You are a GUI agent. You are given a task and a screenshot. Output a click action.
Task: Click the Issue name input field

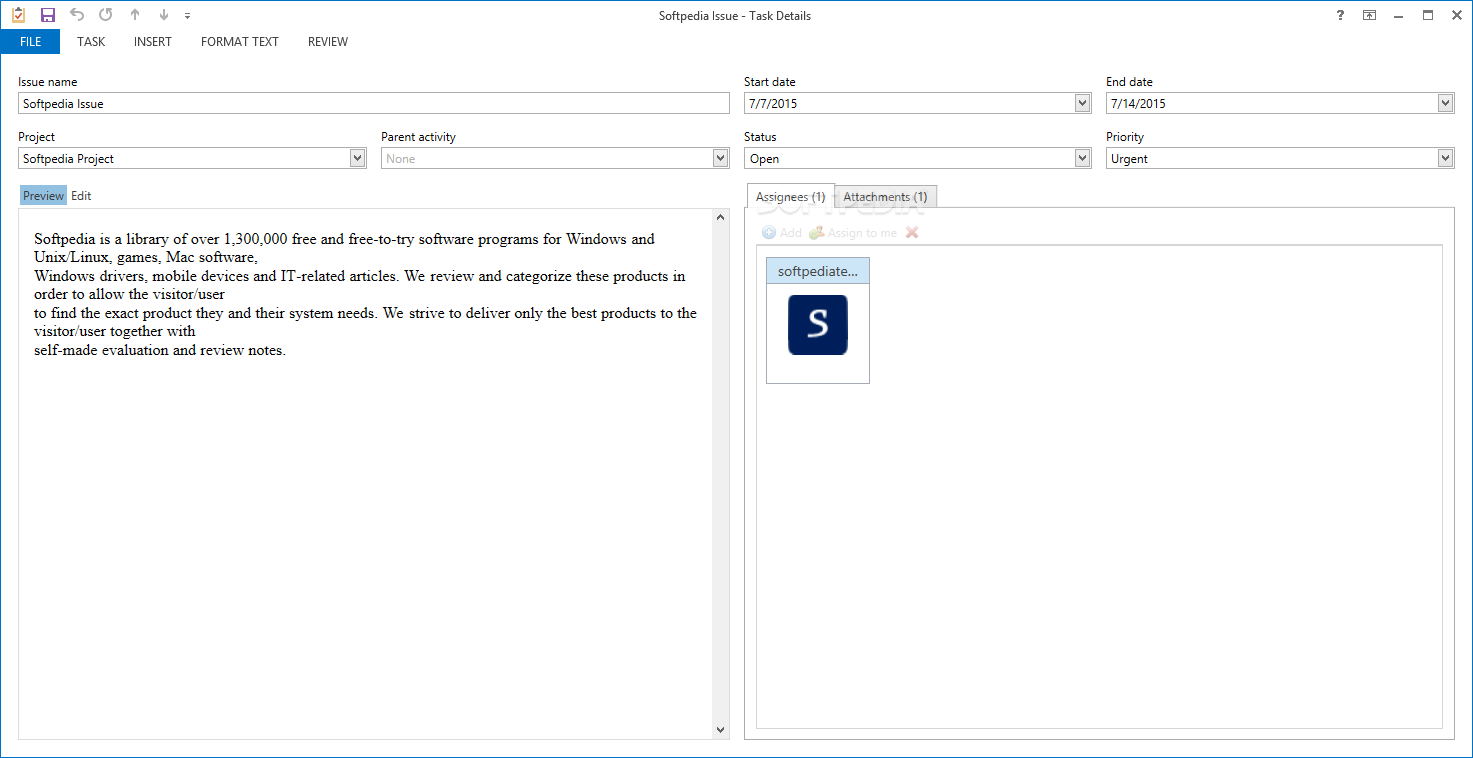(374, 103)
